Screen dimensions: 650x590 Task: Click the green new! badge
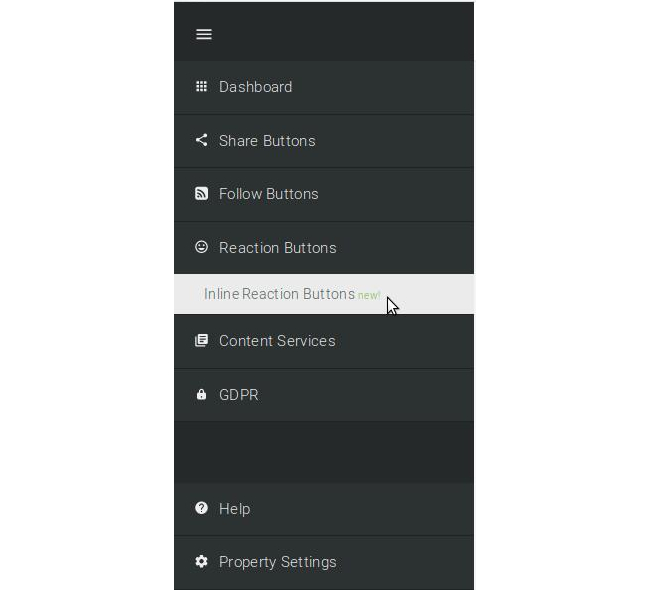coord(369,295)
